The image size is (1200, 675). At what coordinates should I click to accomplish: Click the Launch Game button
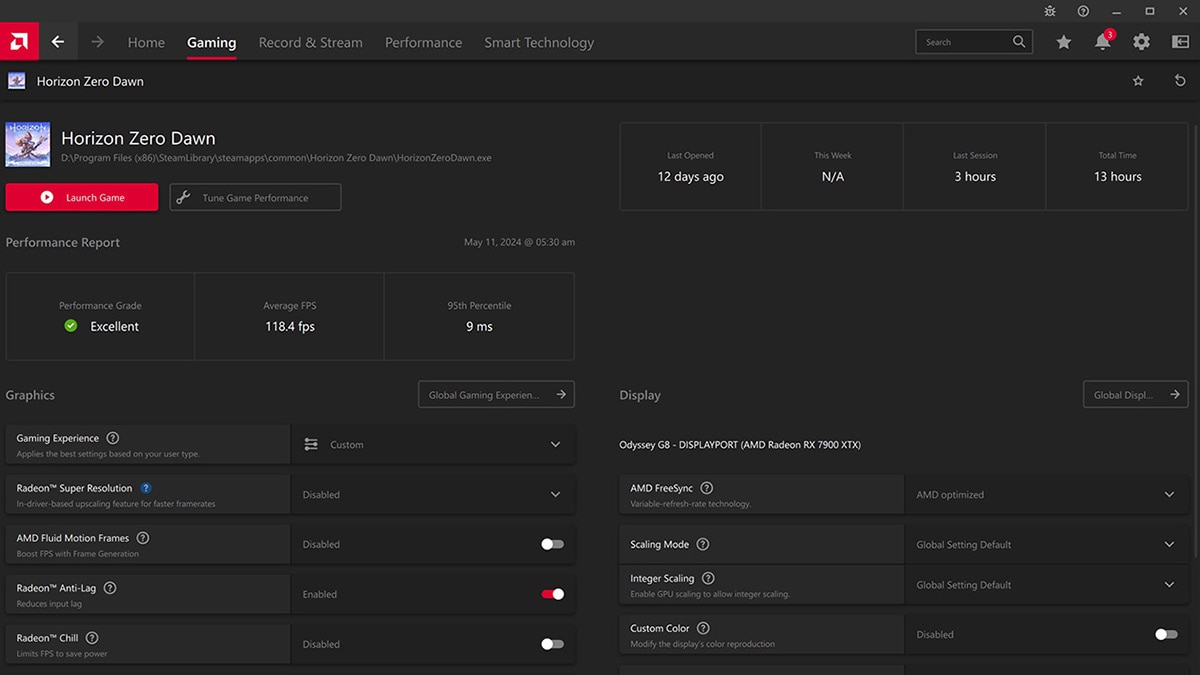[82, 197]
